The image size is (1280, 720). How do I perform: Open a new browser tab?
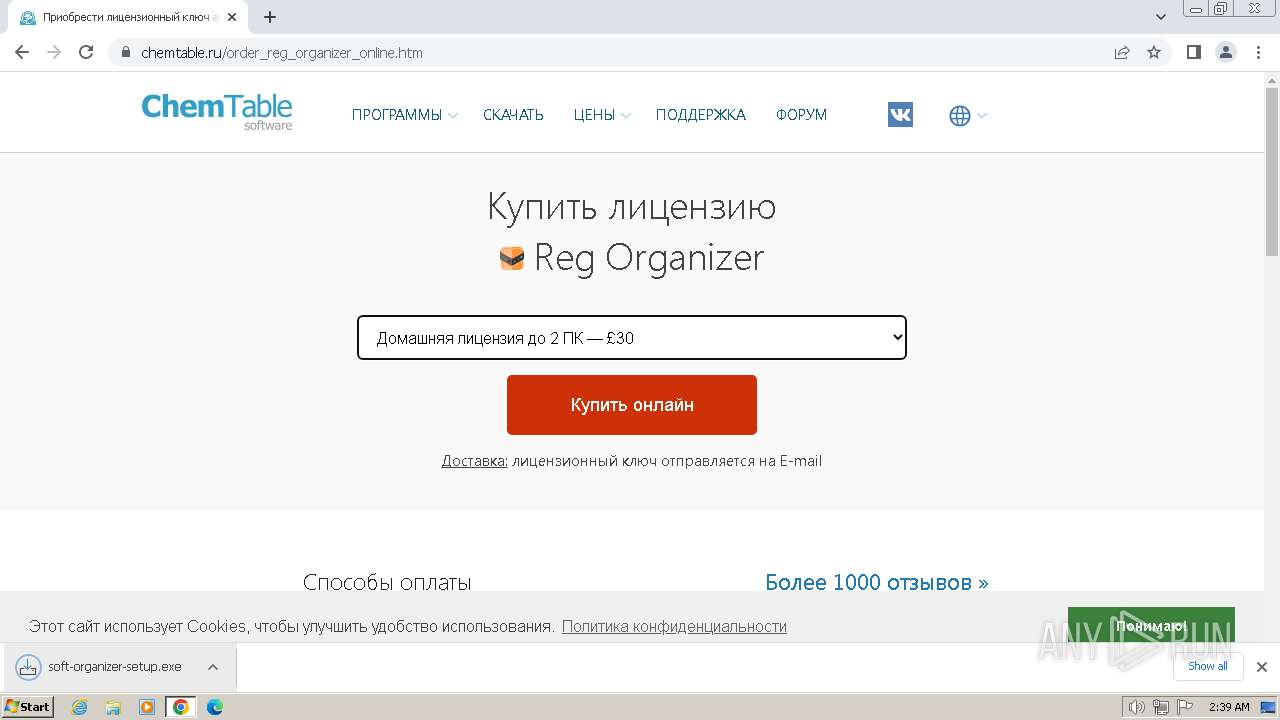pyautogui.click(x=270, y=17)
